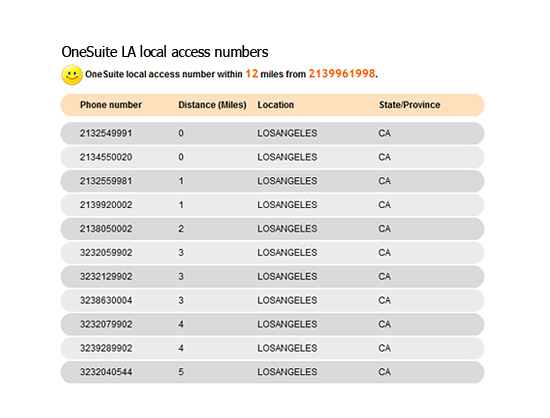Click phone number 3238630004
Image resolution: width=550 pixels, height=418 pixels.
click(x=106, y=301)
